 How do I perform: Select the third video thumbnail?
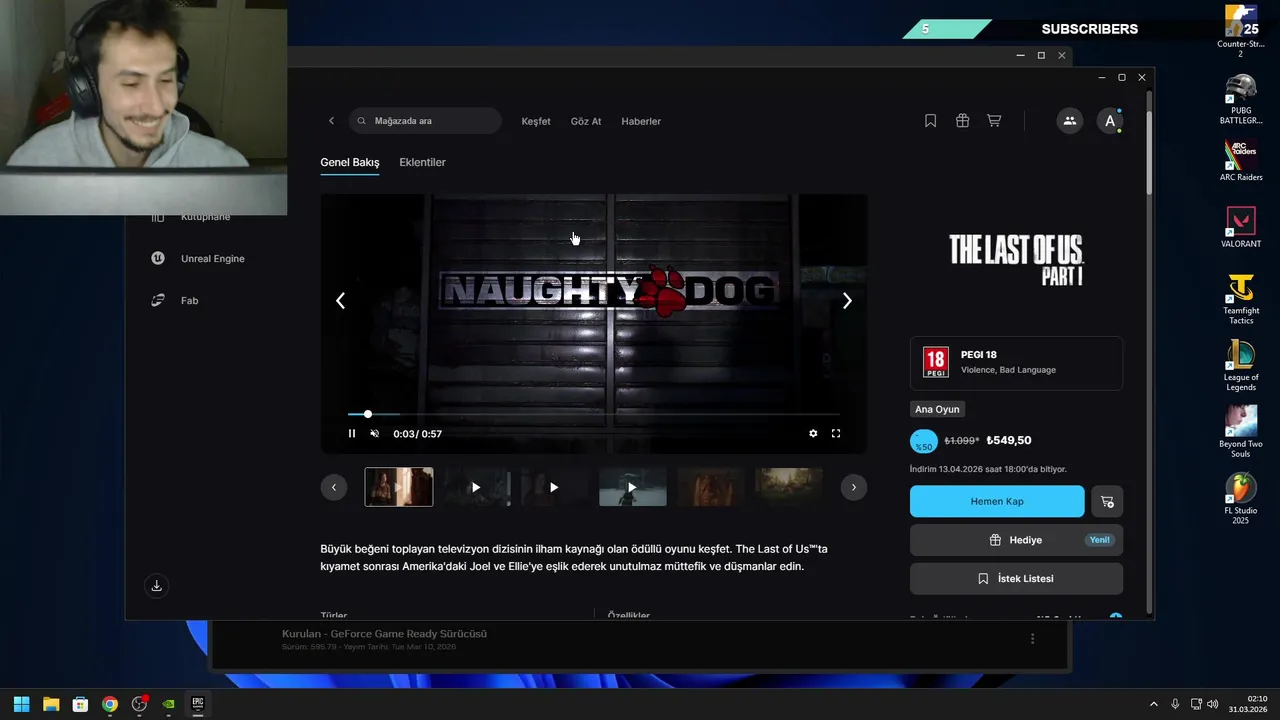point(554,487)
